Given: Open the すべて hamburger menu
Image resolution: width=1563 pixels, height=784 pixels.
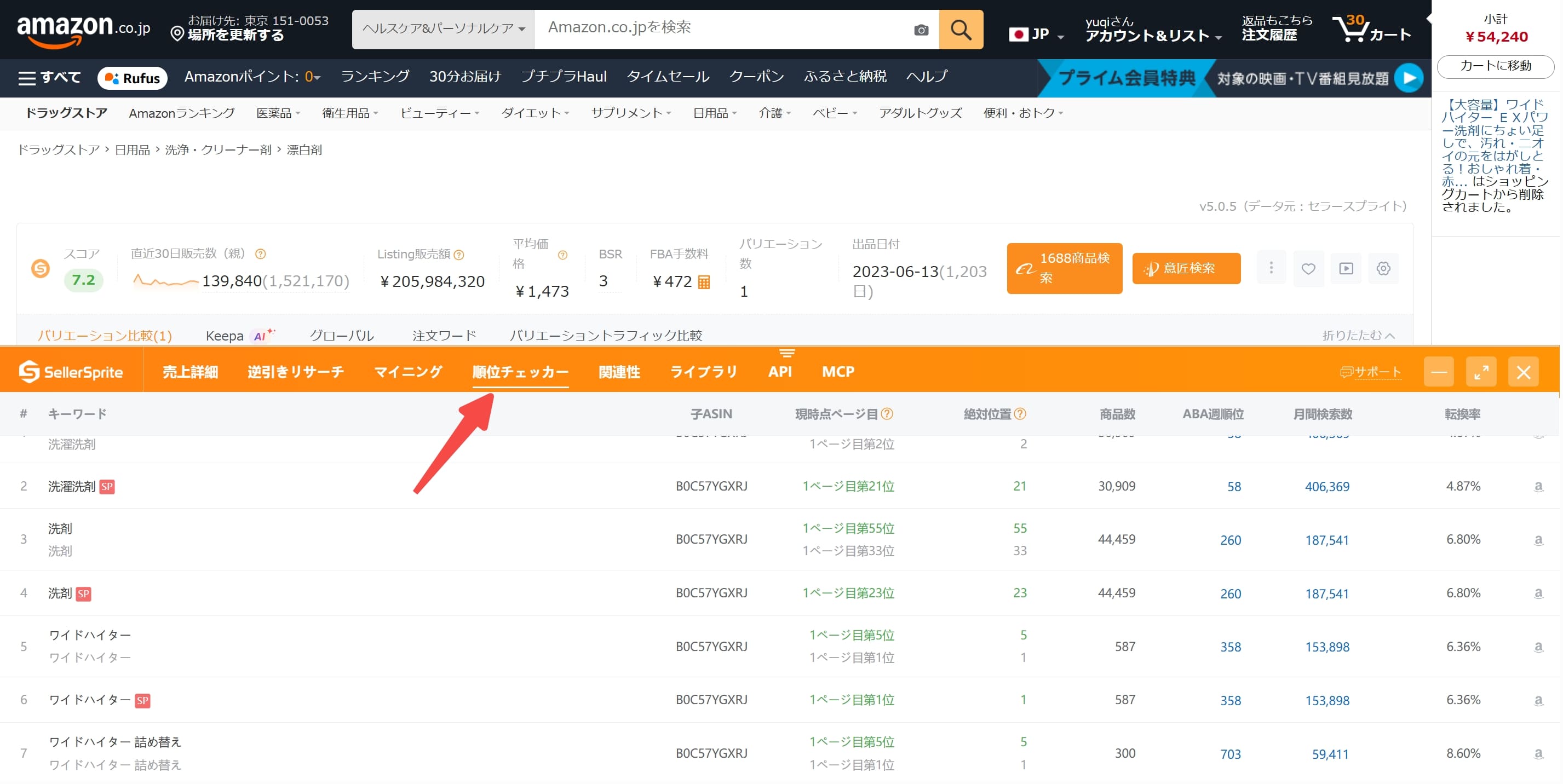Looking at the screenshot, I should 49,78.
